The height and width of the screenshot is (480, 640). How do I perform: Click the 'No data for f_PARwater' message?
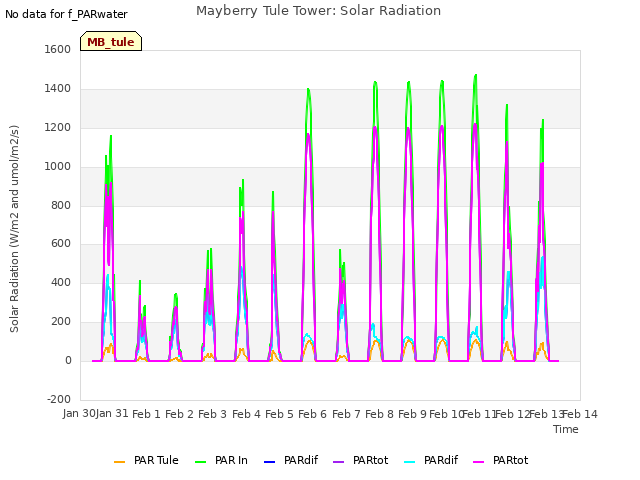[x=66, y=14]
